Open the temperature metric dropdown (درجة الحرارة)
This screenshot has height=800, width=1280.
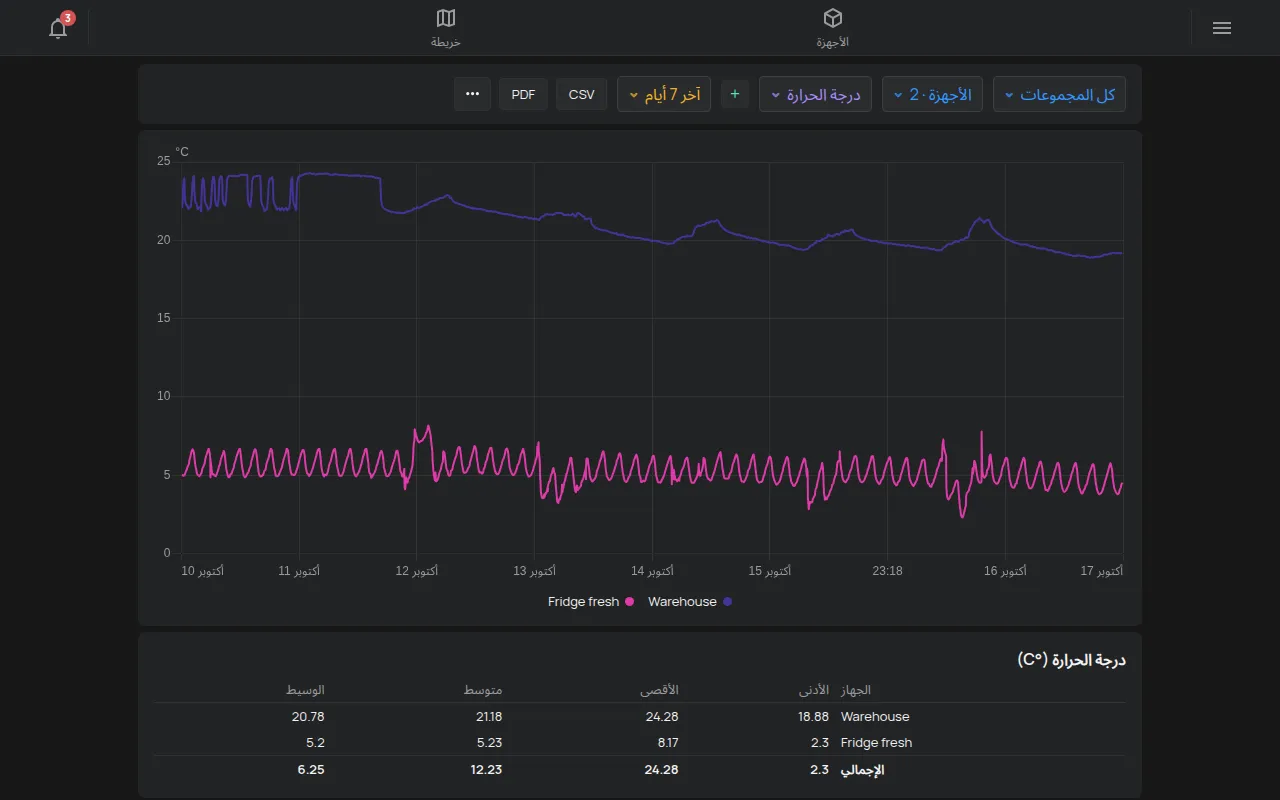(816, 94)
